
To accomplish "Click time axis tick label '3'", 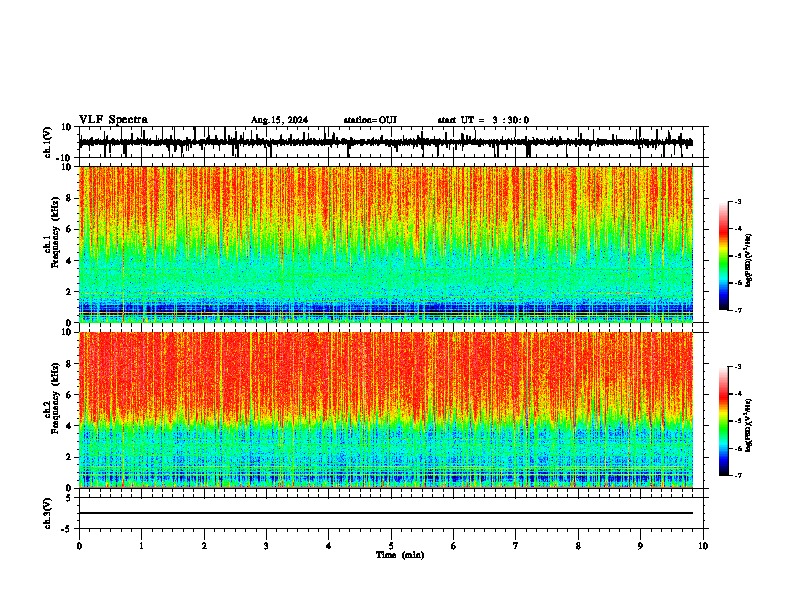I will click(x=266, y=546).
